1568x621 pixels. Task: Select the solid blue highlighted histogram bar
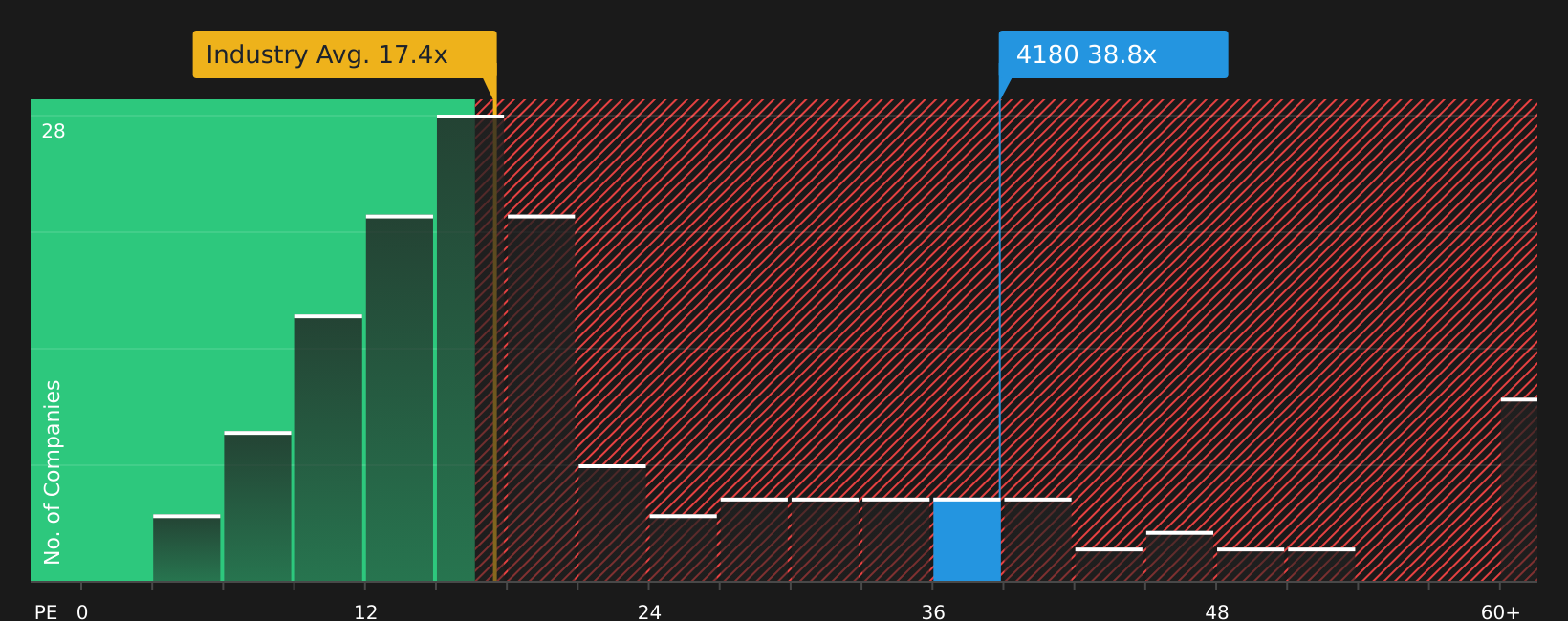point(967,540)
